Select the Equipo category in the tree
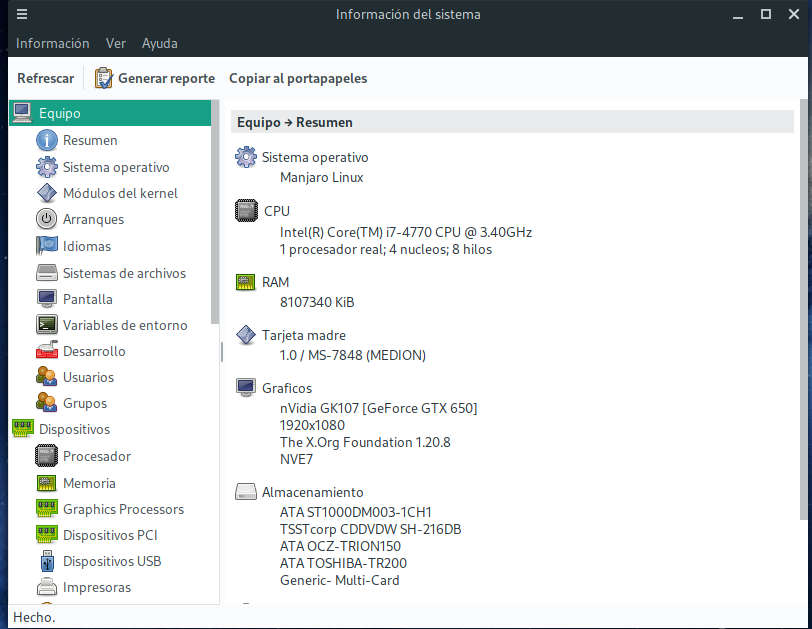 pos(110,113)
